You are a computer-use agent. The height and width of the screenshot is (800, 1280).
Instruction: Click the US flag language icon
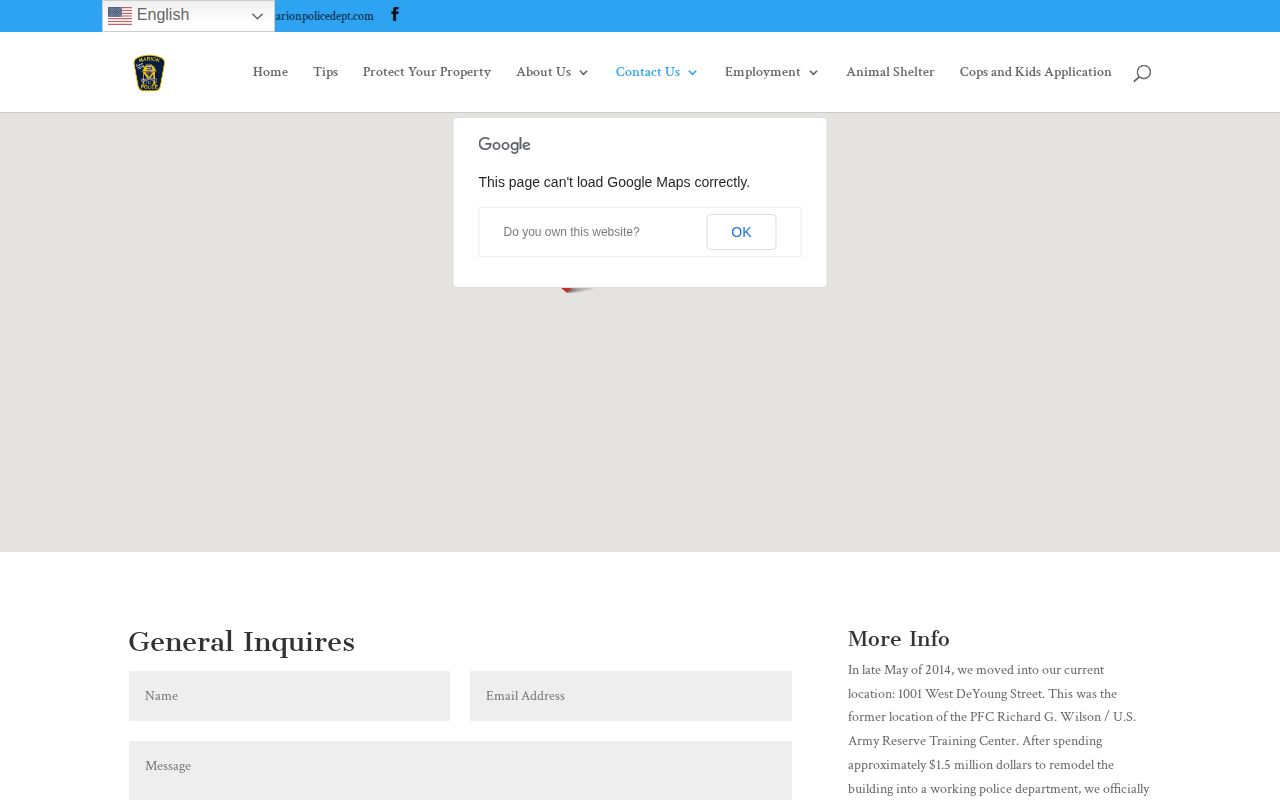click(x=120, y=15)
